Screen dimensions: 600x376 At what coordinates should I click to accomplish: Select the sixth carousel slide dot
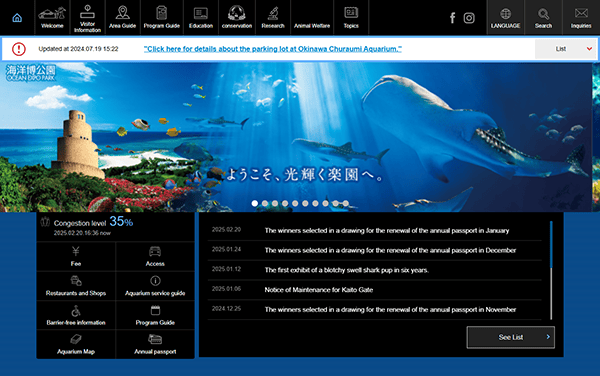pos(305,203)
